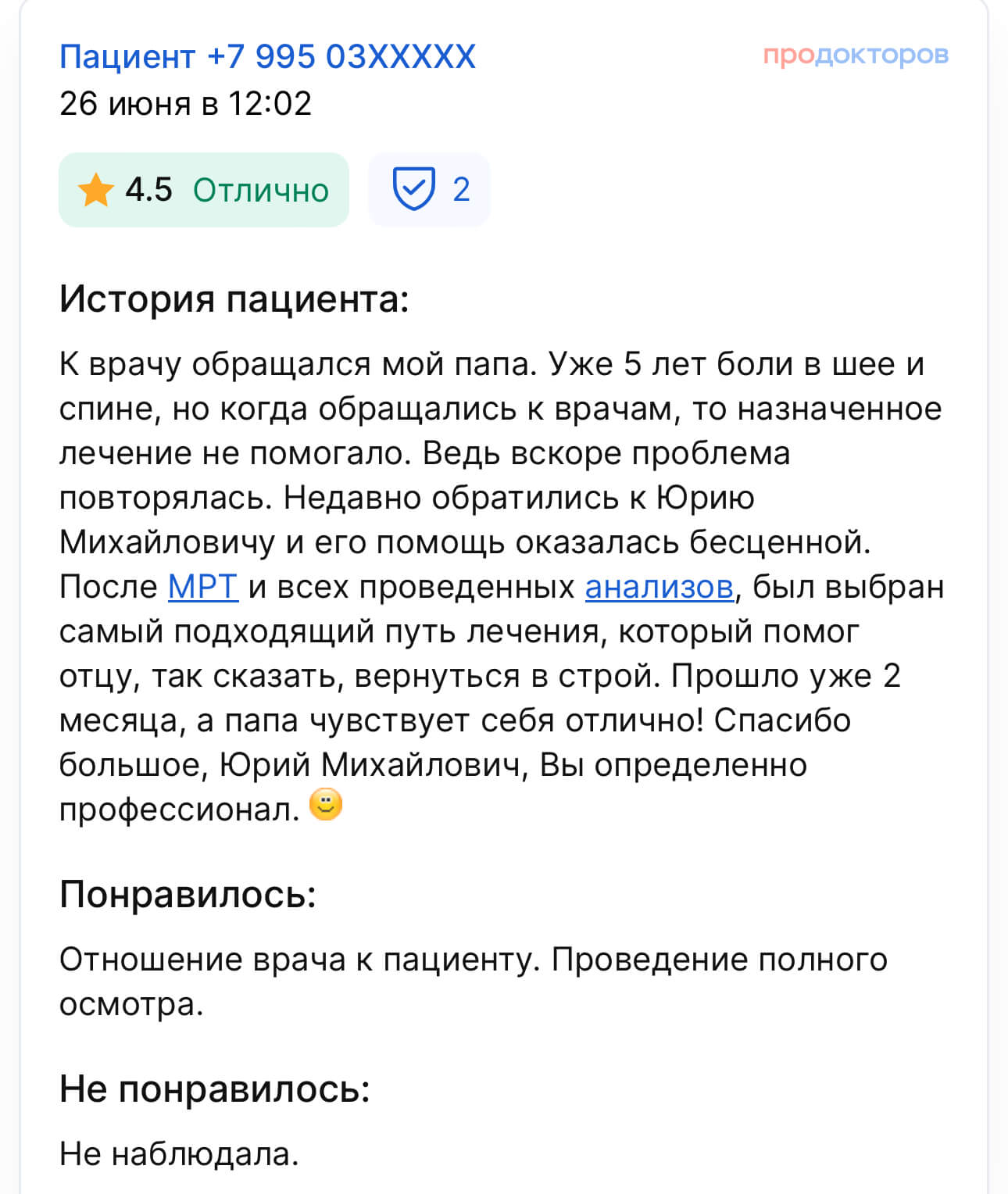Viewport: 1008px width, 1194px height.
Task: Click the Отношение врача к пациенту text
Action: (300, 960)
